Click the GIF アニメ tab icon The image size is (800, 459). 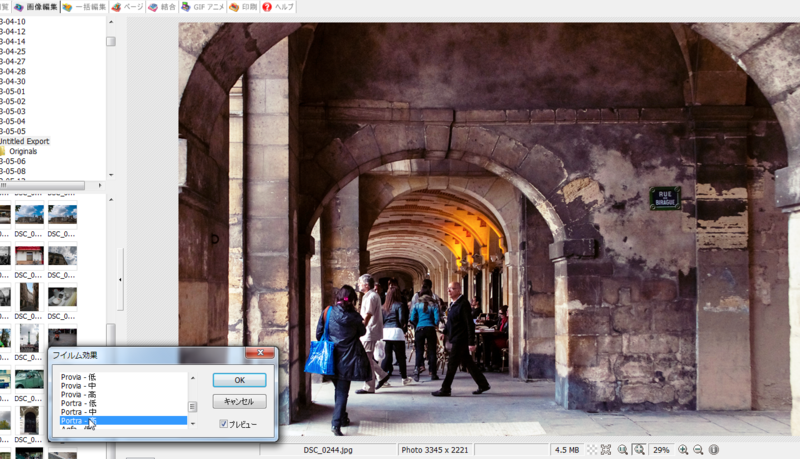point(186,7)
